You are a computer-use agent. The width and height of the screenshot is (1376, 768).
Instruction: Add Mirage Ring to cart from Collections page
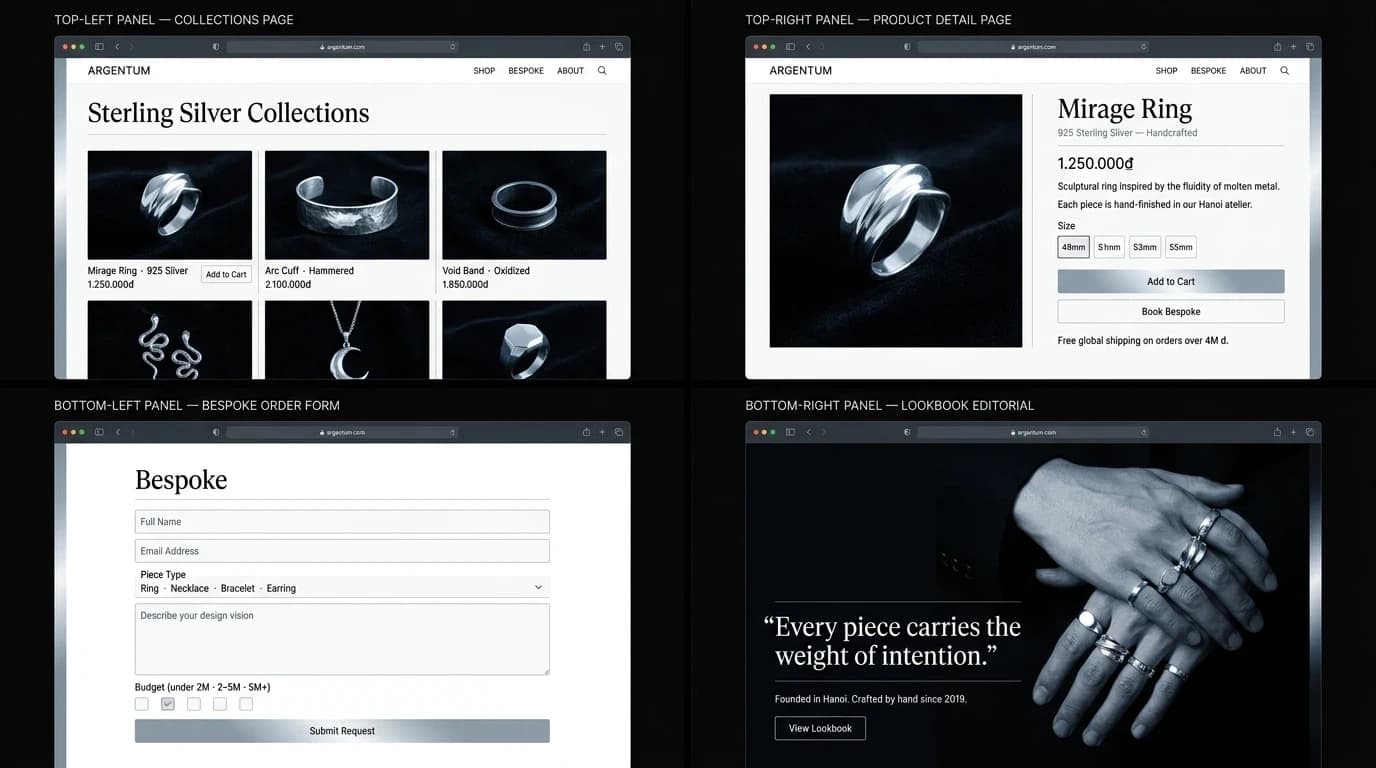226,274
